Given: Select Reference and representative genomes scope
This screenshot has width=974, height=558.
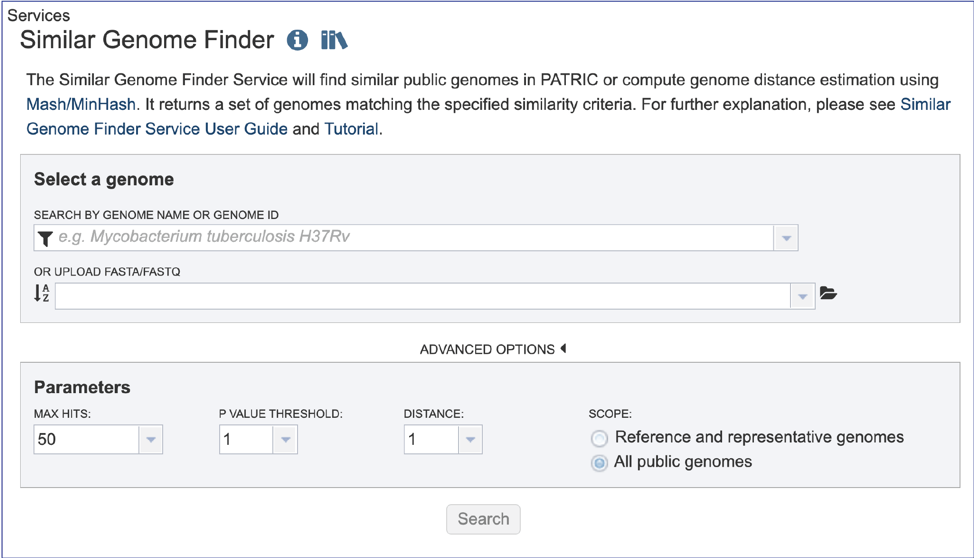Looking at the screenshot, I should point(599,439).
